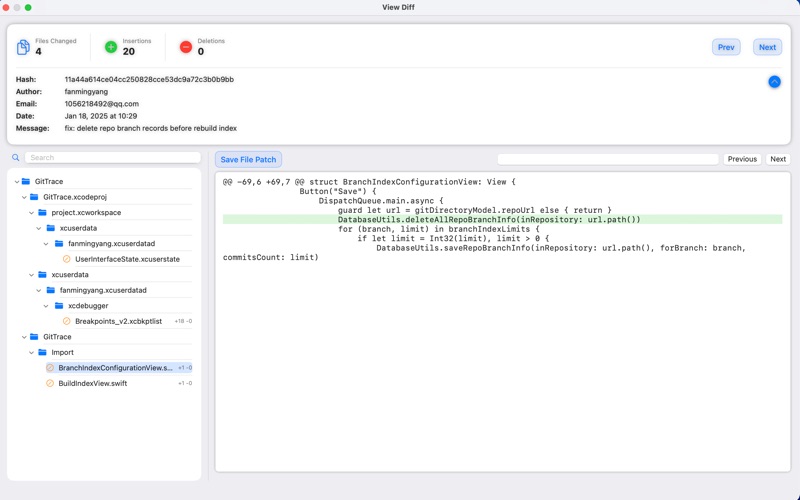The width and height of the screenshot is (800, 500).
Task: Click the Files Changed document icon
Action: (23, 47)
